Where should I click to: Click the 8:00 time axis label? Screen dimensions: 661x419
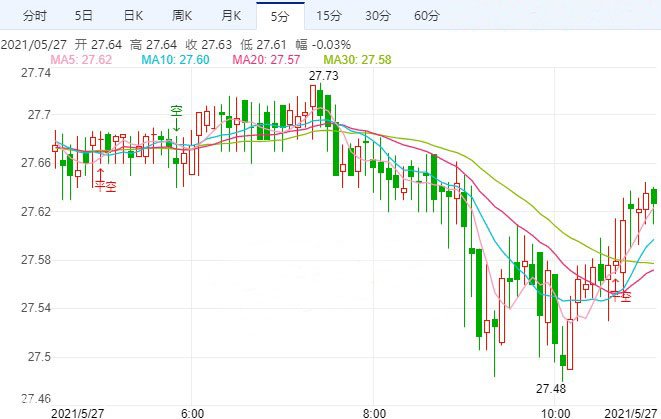pyautogui.click(x=373, y=411)
